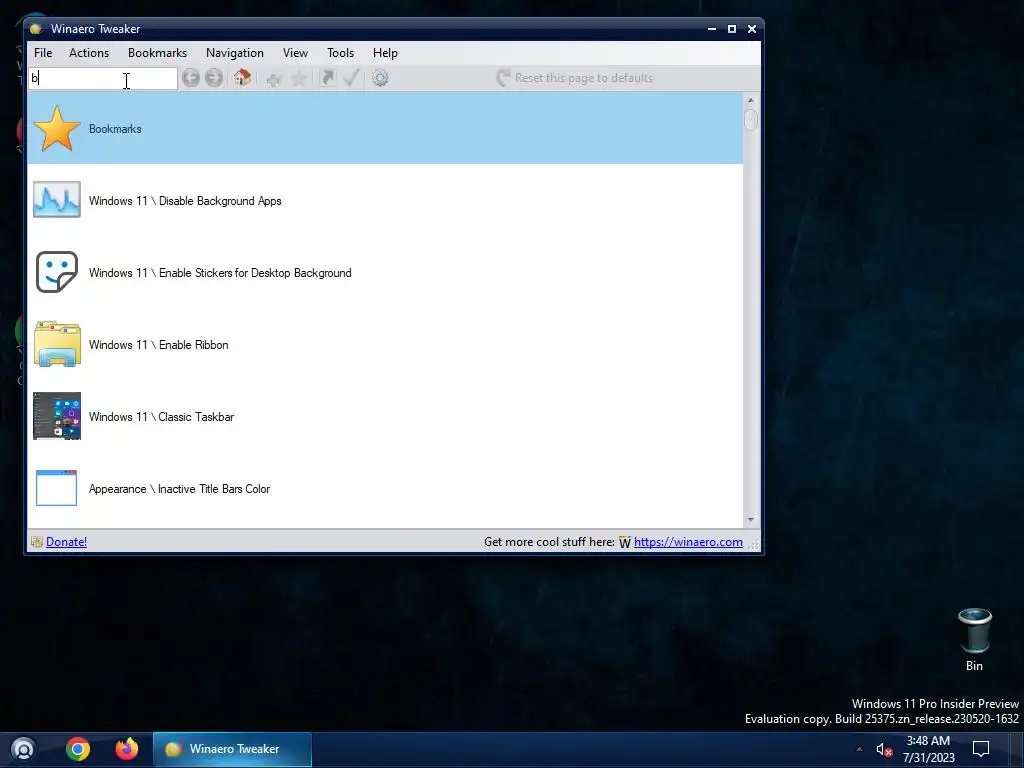The width and height of the screenshot is (1024, 768).
Task: Open the File menu
Action: click(43, 53)
